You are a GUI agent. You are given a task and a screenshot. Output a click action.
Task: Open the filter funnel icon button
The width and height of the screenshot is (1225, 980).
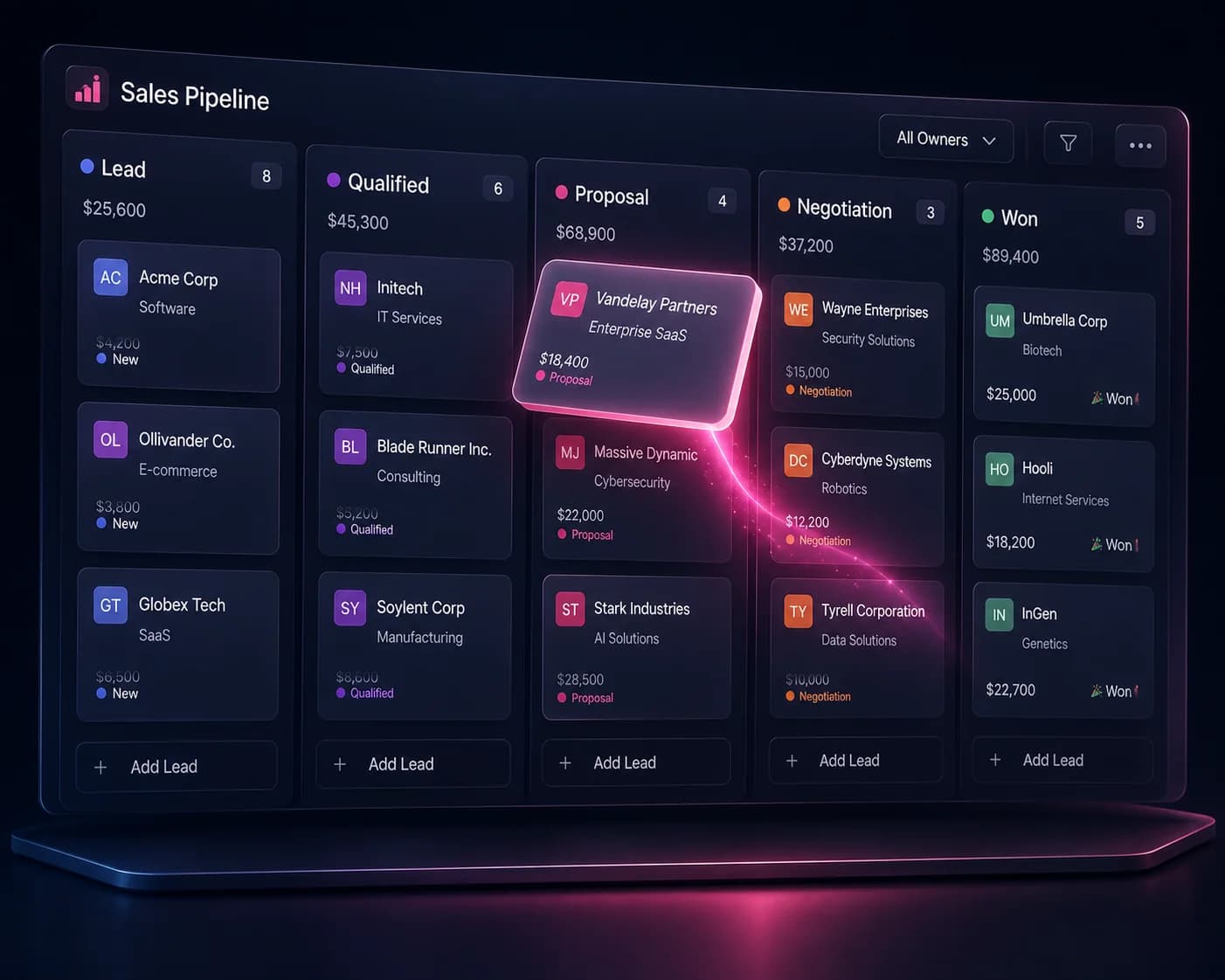coord(1068,142)
